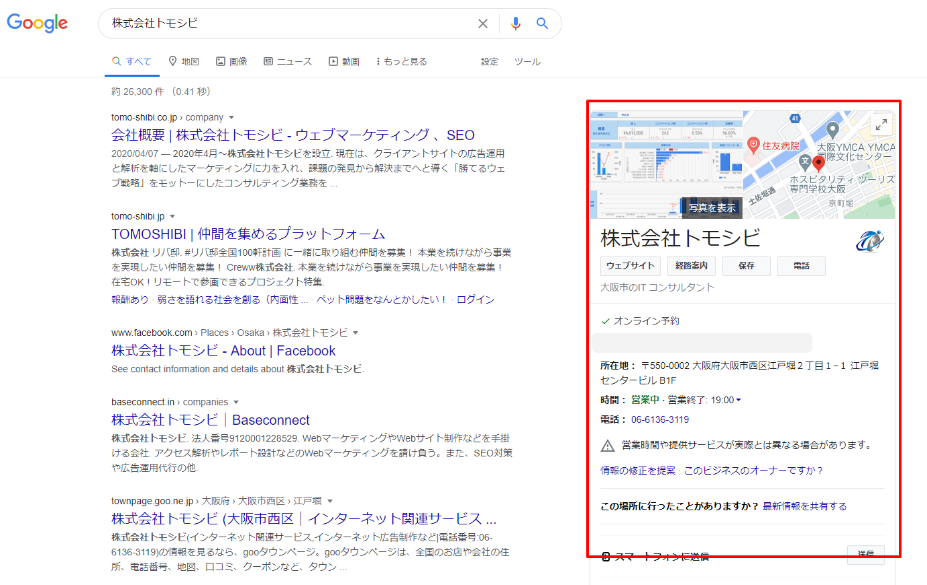Viewport: 927px width, 585px height.
Task: Submit search with the magnifier icon
Action: tap(542, 24)
